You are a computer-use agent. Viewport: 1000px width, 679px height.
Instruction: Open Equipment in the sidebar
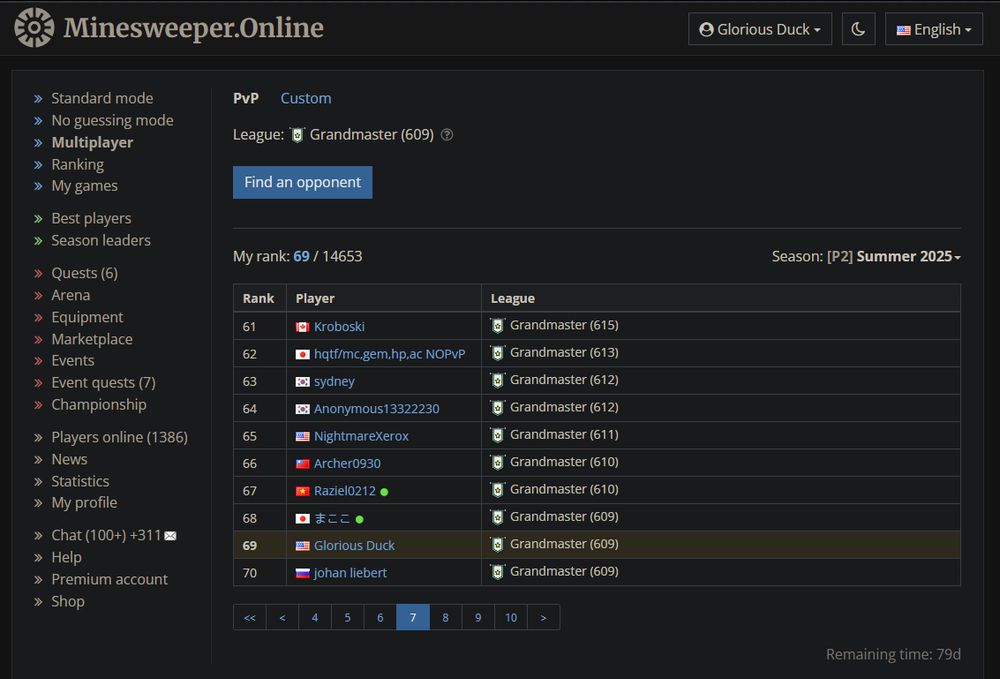click(x=87, y=317)
